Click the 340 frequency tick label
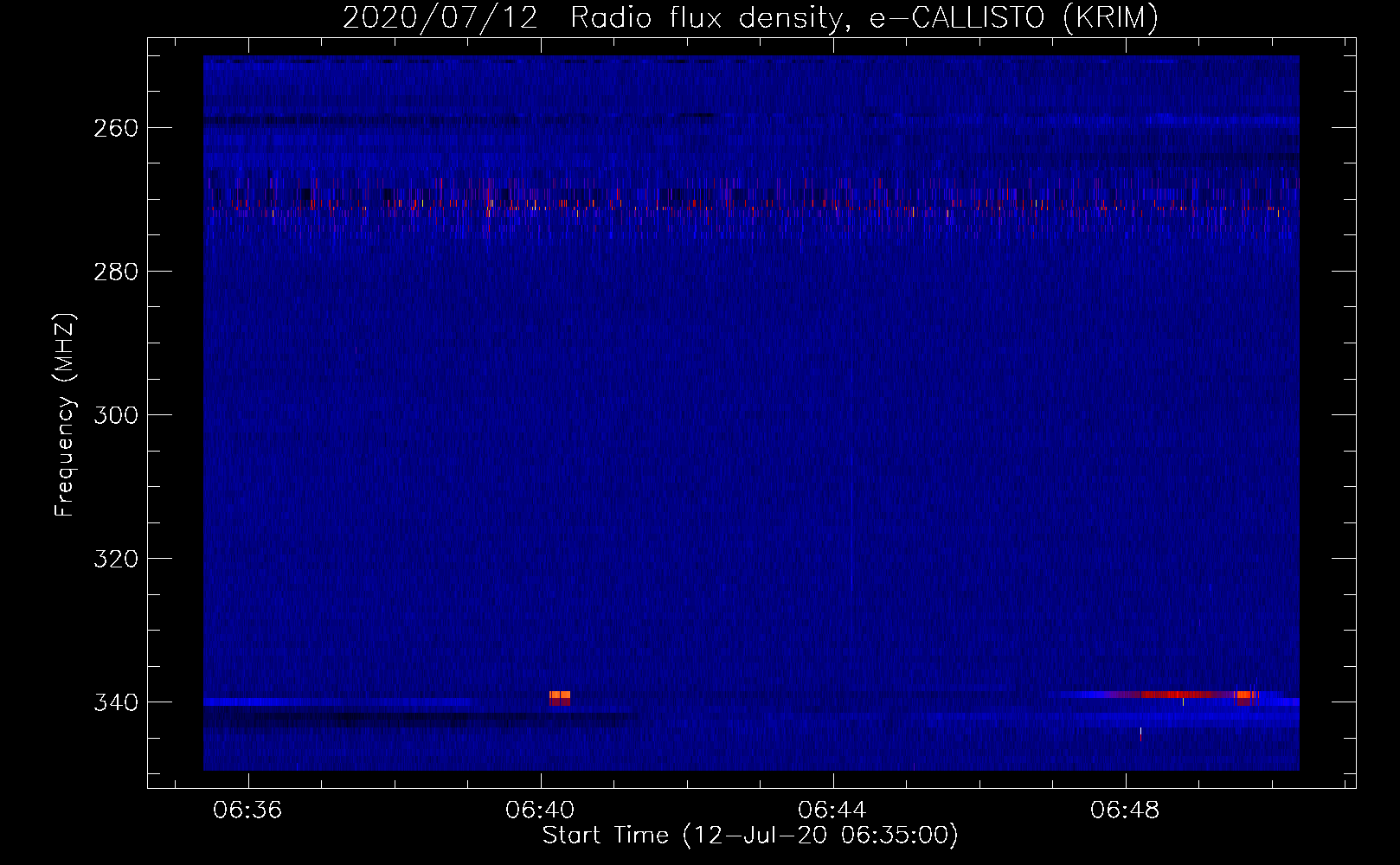The height and width of the screenshot is (865, 1400). 116,702
